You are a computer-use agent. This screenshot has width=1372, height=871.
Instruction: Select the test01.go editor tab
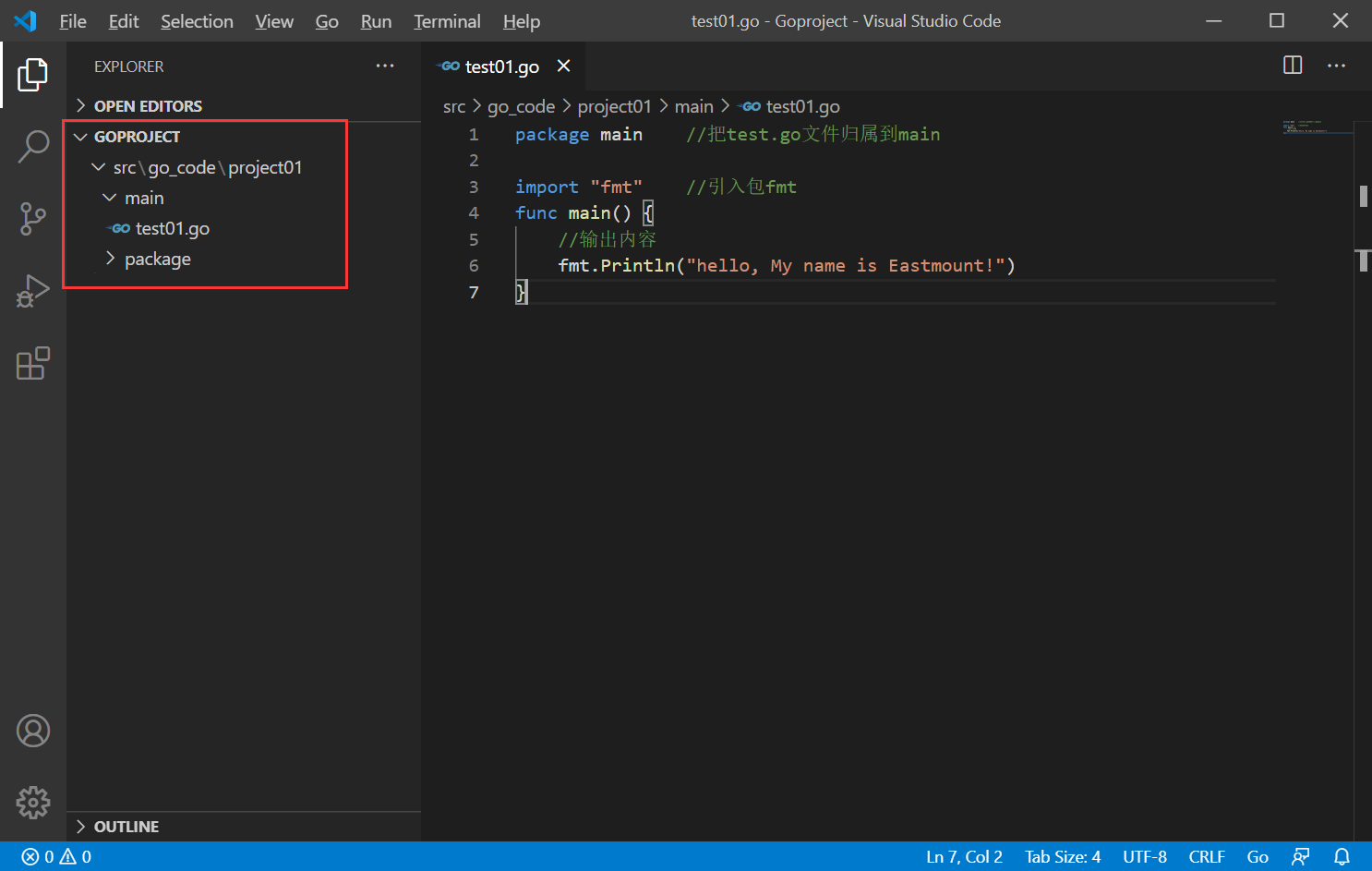[x=504, y=67]
